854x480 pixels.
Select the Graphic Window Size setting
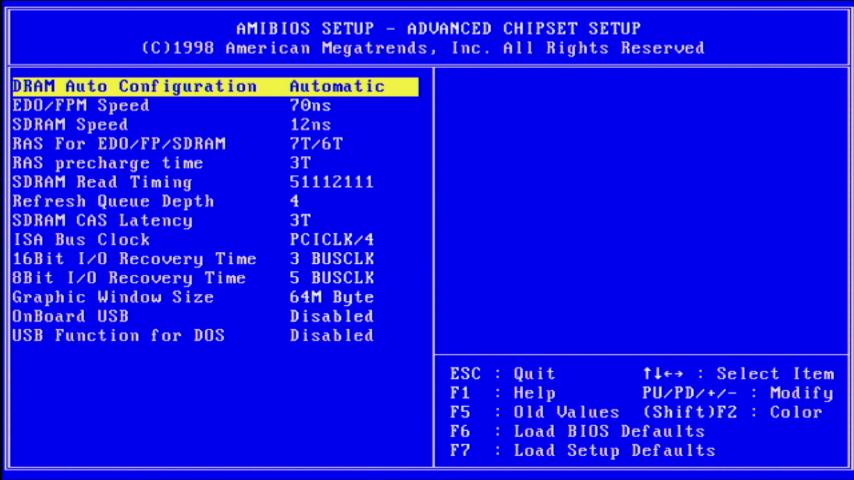pyautogui.click(x=113, y=297)
